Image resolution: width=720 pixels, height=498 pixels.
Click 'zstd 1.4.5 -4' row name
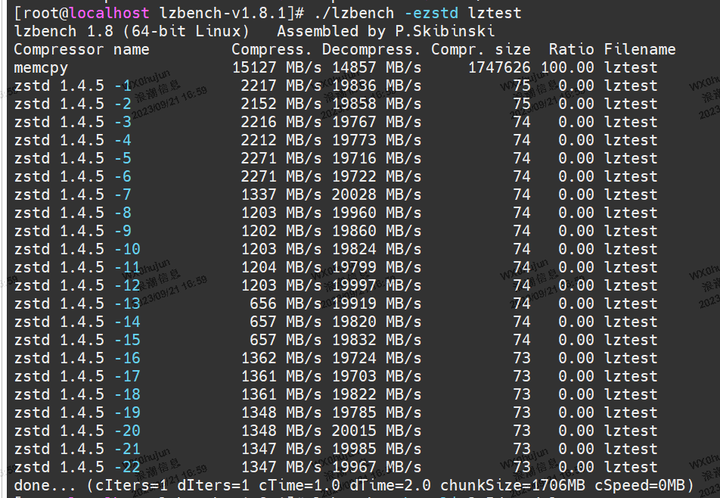point(73,140)
